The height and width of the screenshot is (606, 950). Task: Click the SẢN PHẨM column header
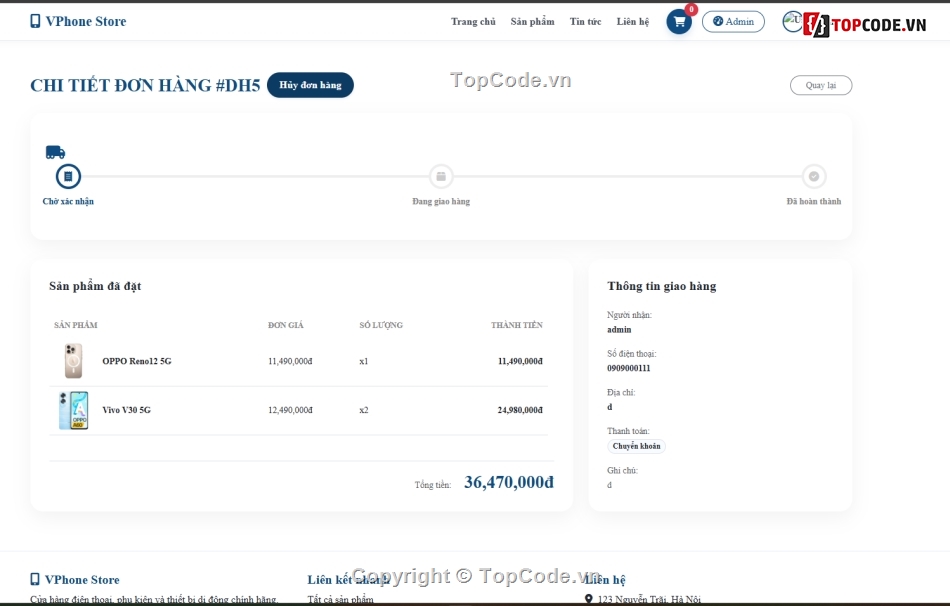(76, 325)
